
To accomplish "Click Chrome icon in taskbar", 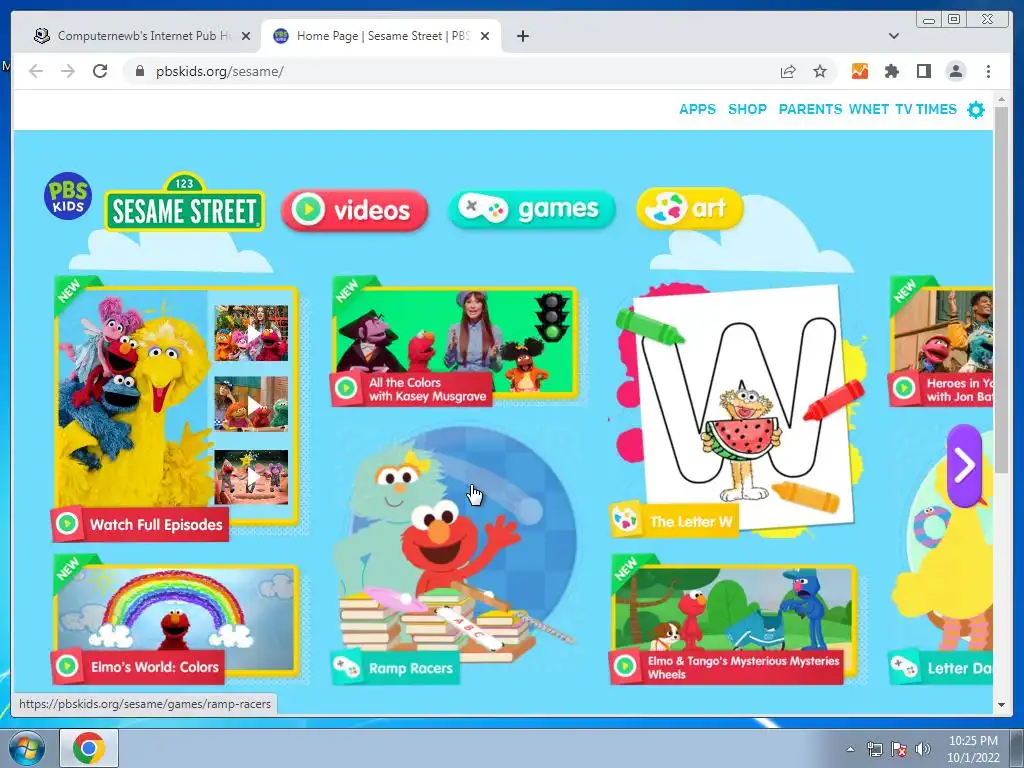I will tap(89, 748).
